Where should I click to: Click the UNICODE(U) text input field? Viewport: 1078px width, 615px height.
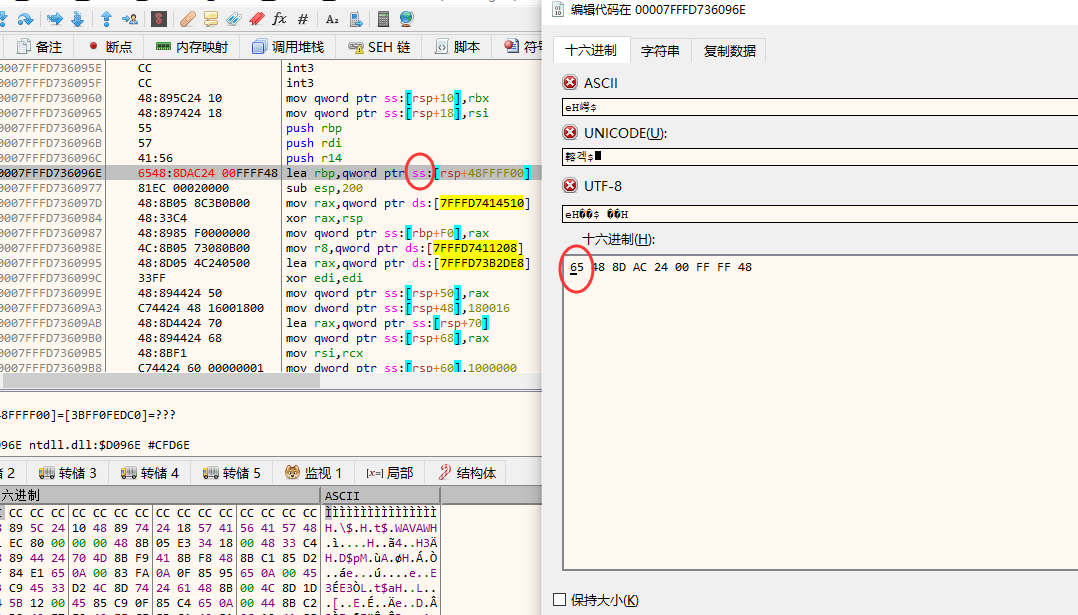[820, 157]
